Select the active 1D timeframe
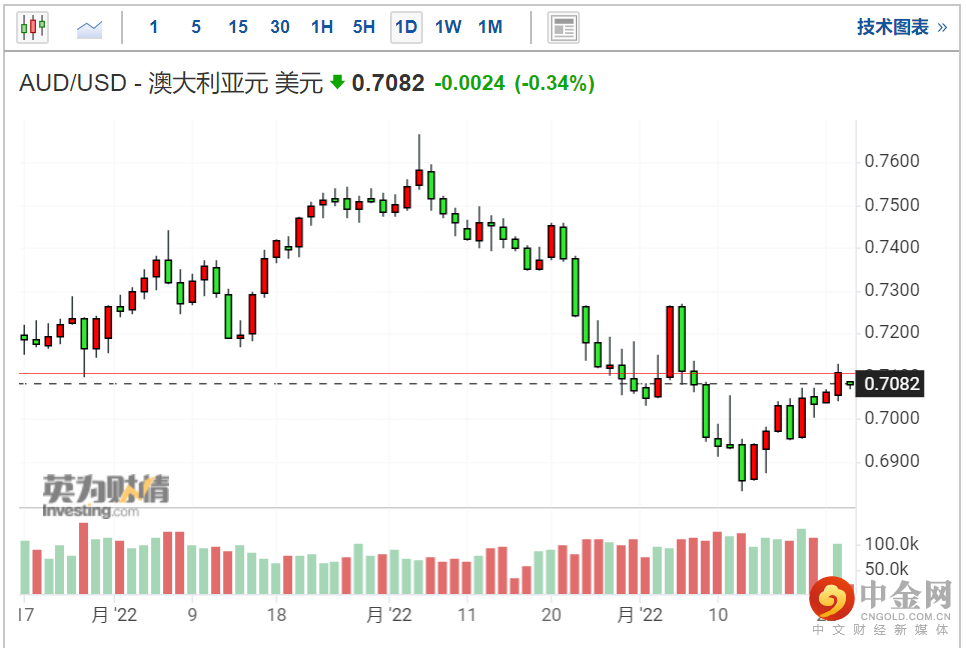 point(406,27)
